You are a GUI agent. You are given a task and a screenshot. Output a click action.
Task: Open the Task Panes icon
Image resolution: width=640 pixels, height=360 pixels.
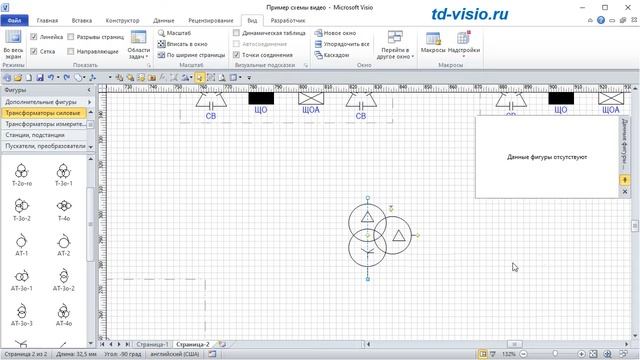138,38
